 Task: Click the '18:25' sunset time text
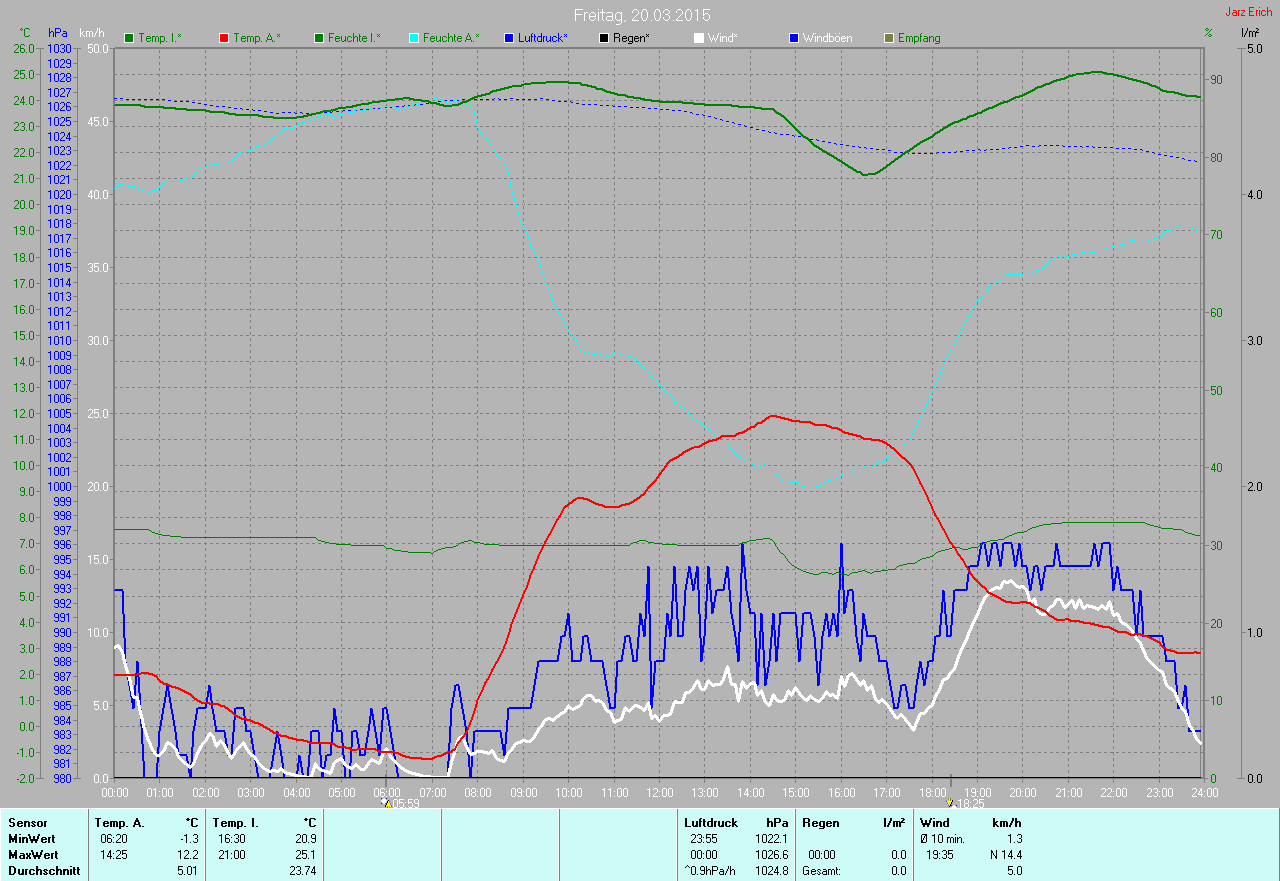point(970,803)
